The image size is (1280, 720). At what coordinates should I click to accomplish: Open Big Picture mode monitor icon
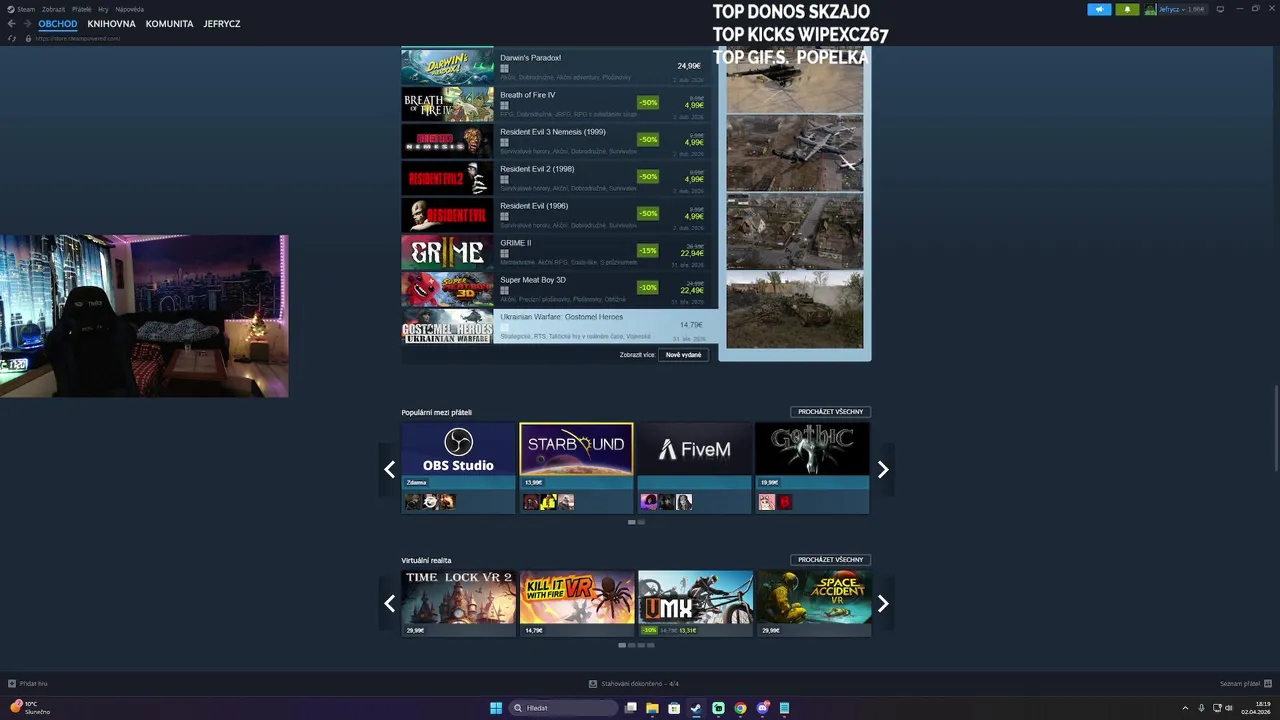point(1218,9)
